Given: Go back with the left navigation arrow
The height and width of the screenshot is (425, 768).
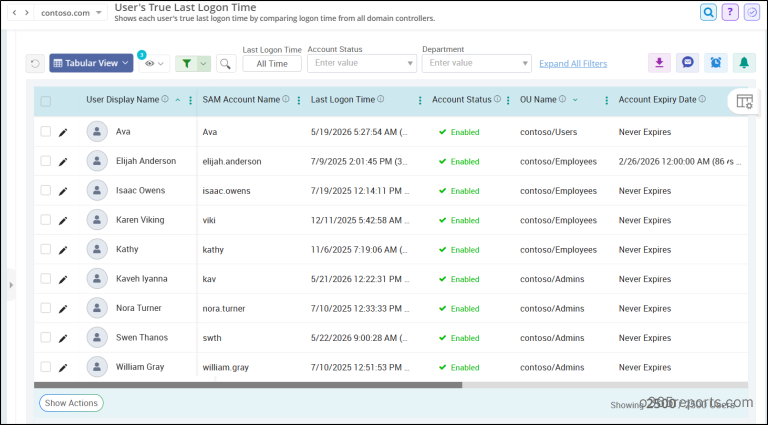Looking at the screenshot, I should click(15, 13).
